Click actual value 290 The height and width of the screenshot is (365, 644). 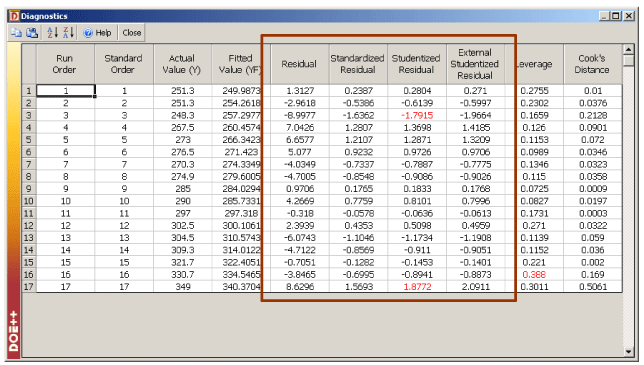(183, 201)
